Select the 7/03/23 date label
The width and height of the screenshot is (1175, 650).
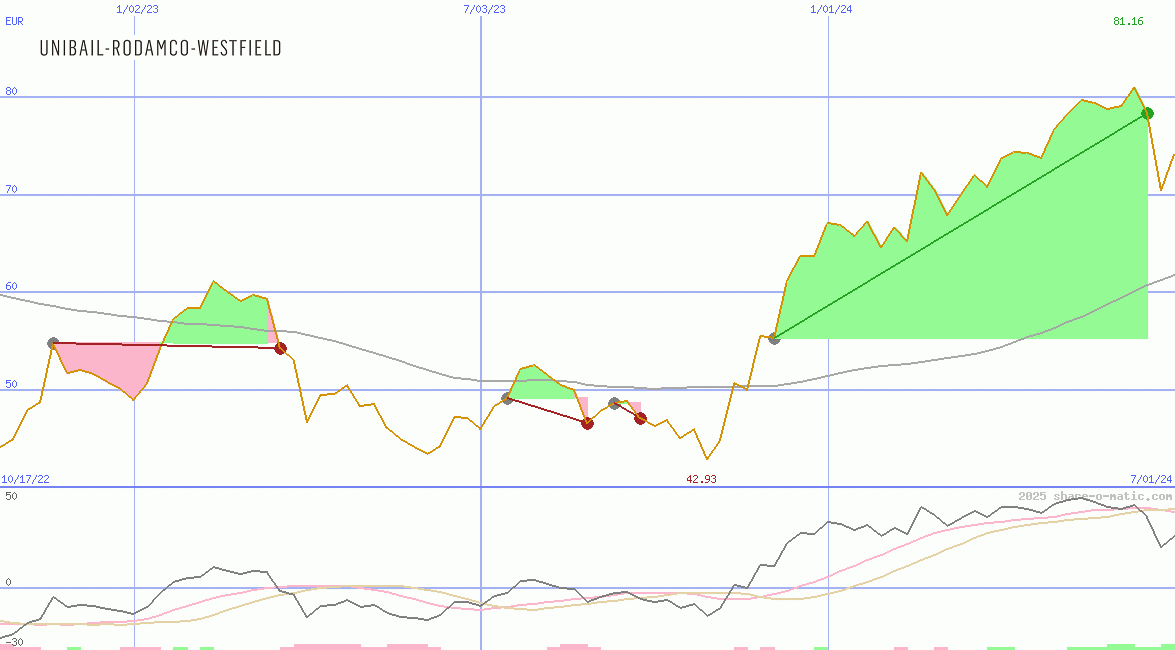pyautogui.click(x=484, y=9)
